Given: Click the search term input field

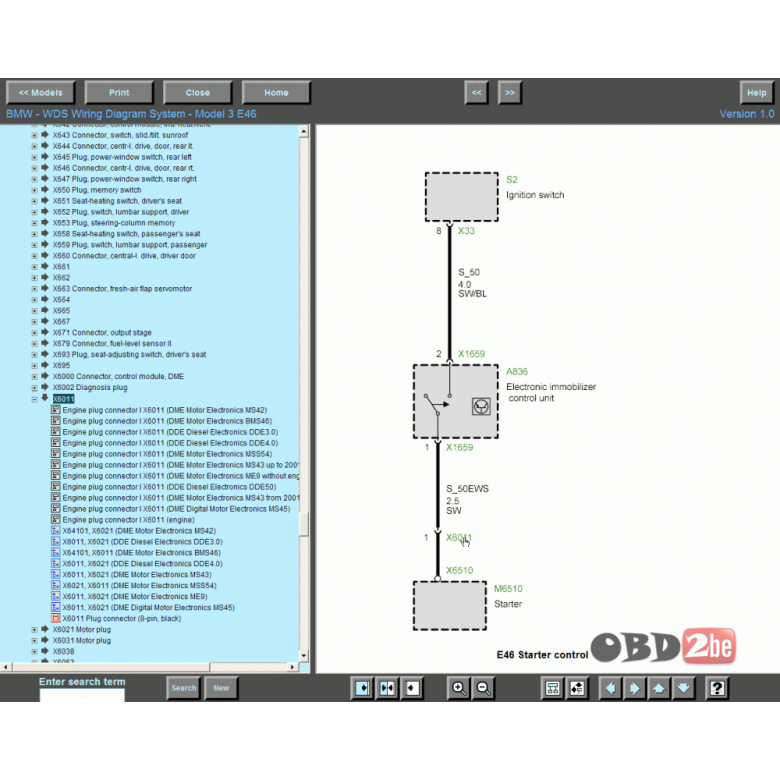Looking at the screenshot, I should click(82, 695).
